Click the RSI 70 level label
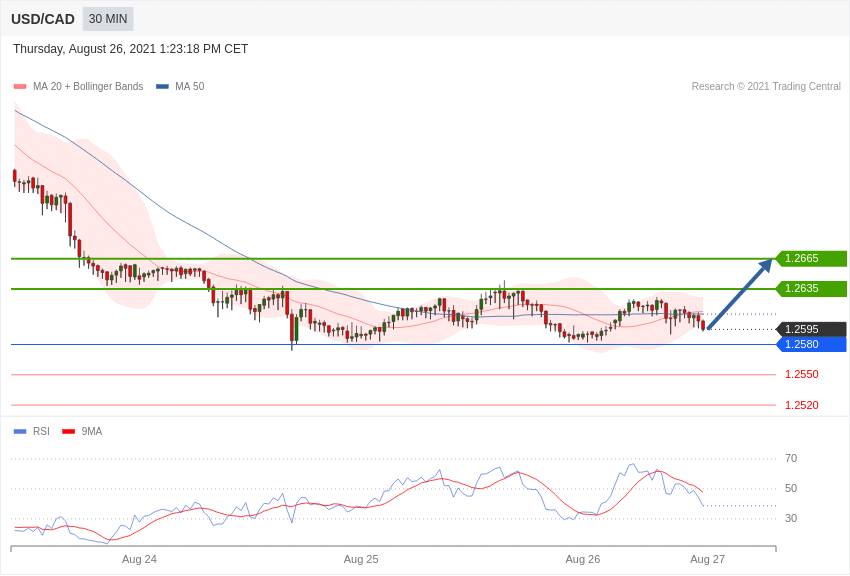 [x=791, y=458]
